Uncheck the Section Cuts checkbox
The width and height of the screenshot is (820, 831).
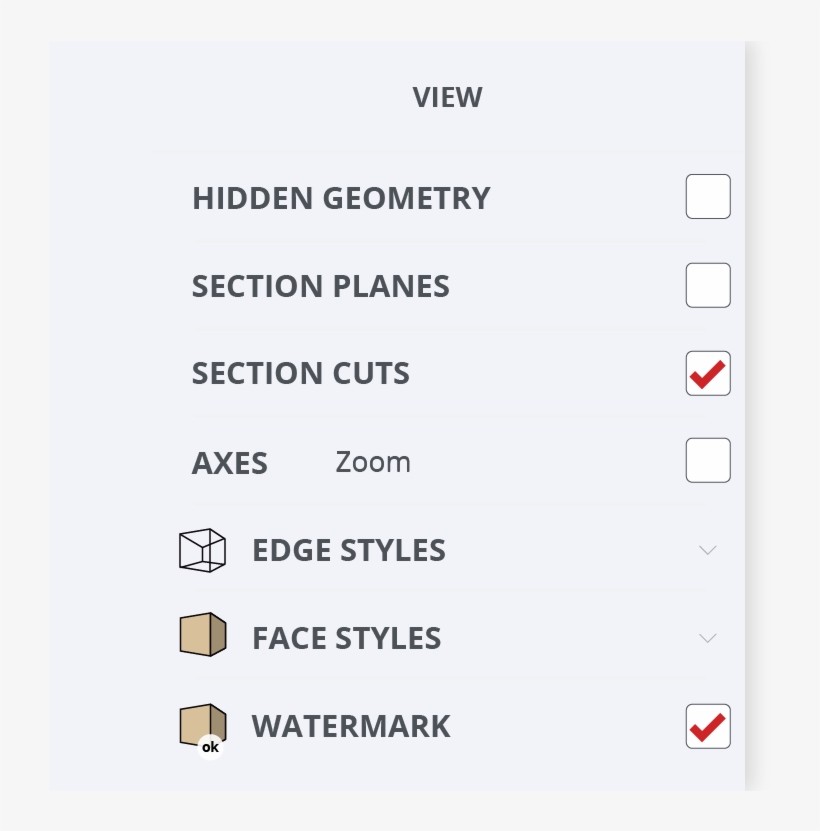point(708,373)
